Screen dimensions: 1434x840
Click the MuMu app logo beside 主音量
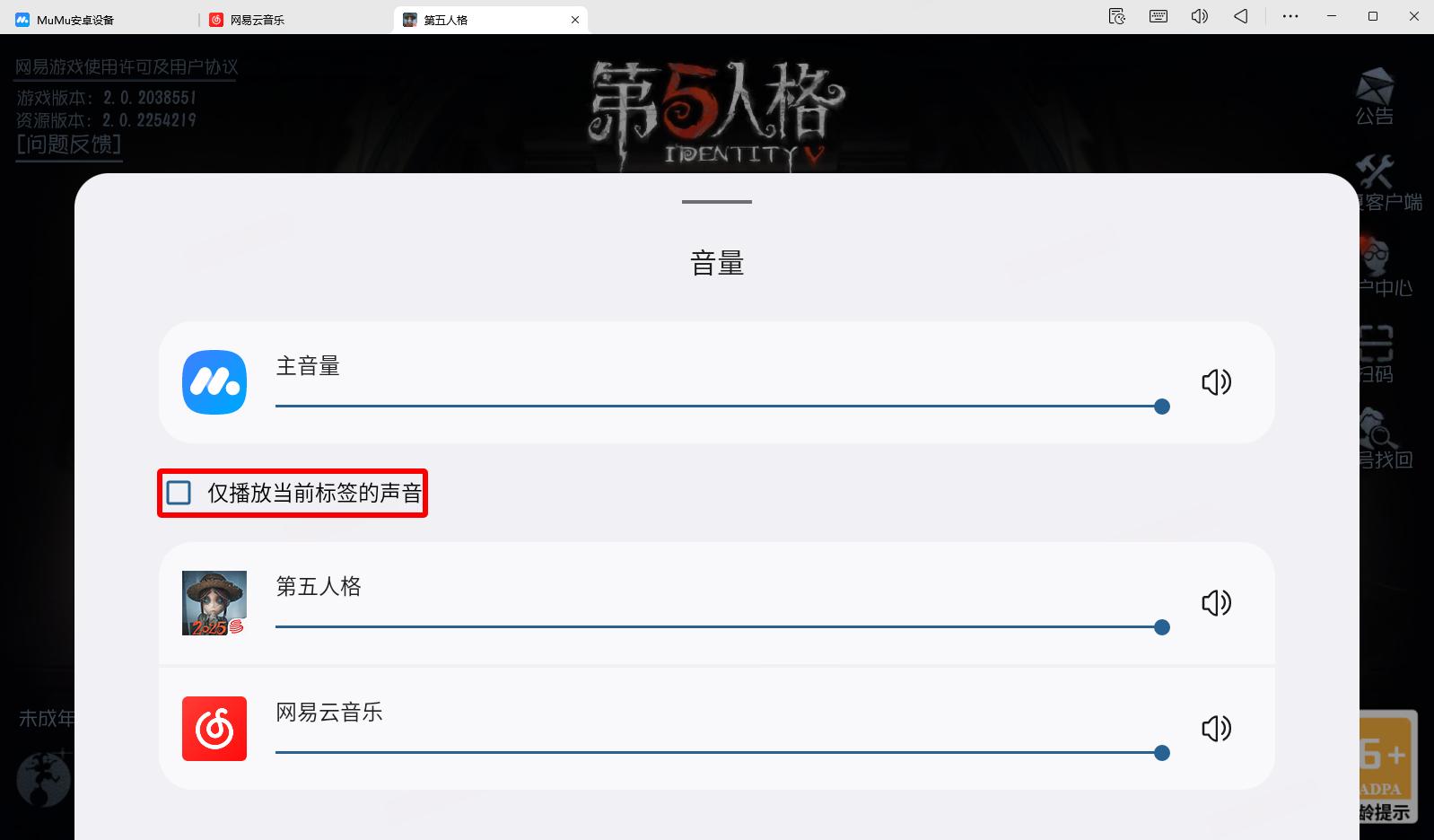(214, 382)
